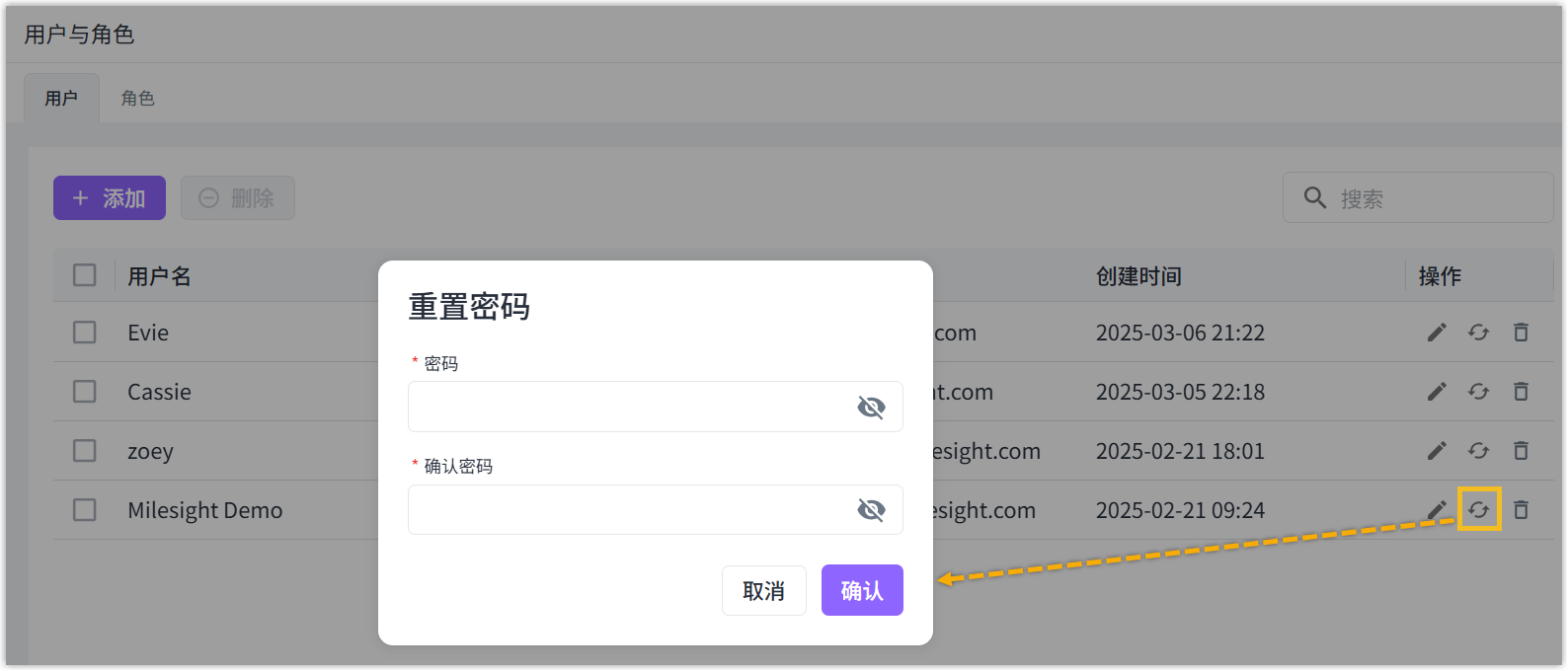The image size is (1568, 671).
Task: Delete Milesight Demo via trash icon
Action: (x=1521, y=509)
